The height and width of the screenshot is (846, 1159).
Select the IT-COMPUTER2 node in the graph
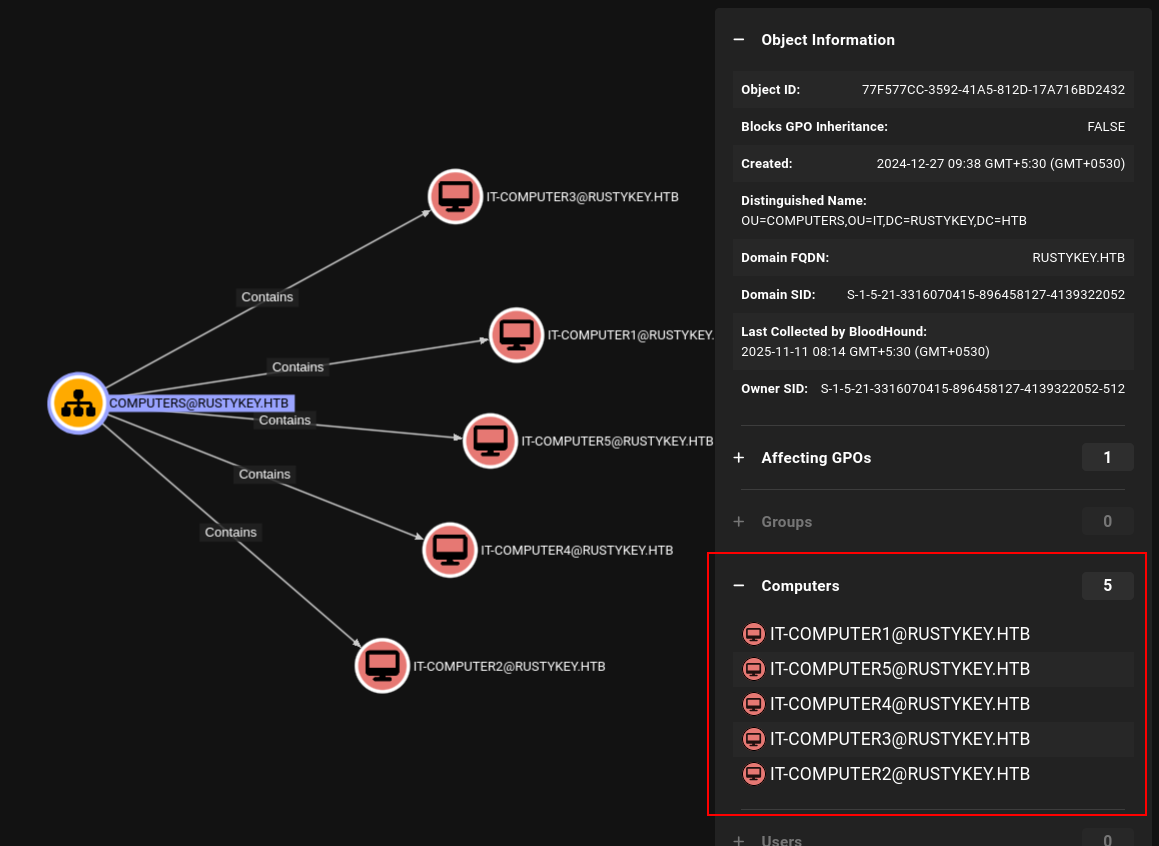382,665
